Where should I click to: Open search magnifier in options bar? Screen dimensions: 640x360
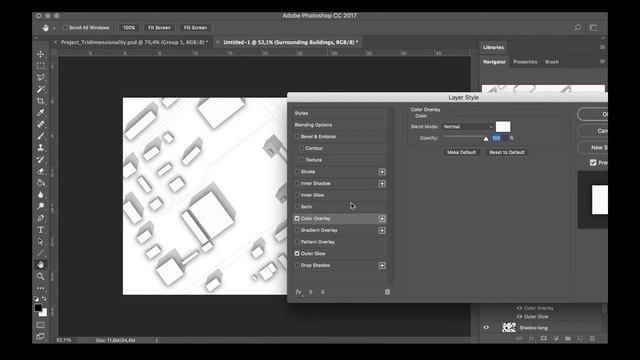(x=578, y=28)
